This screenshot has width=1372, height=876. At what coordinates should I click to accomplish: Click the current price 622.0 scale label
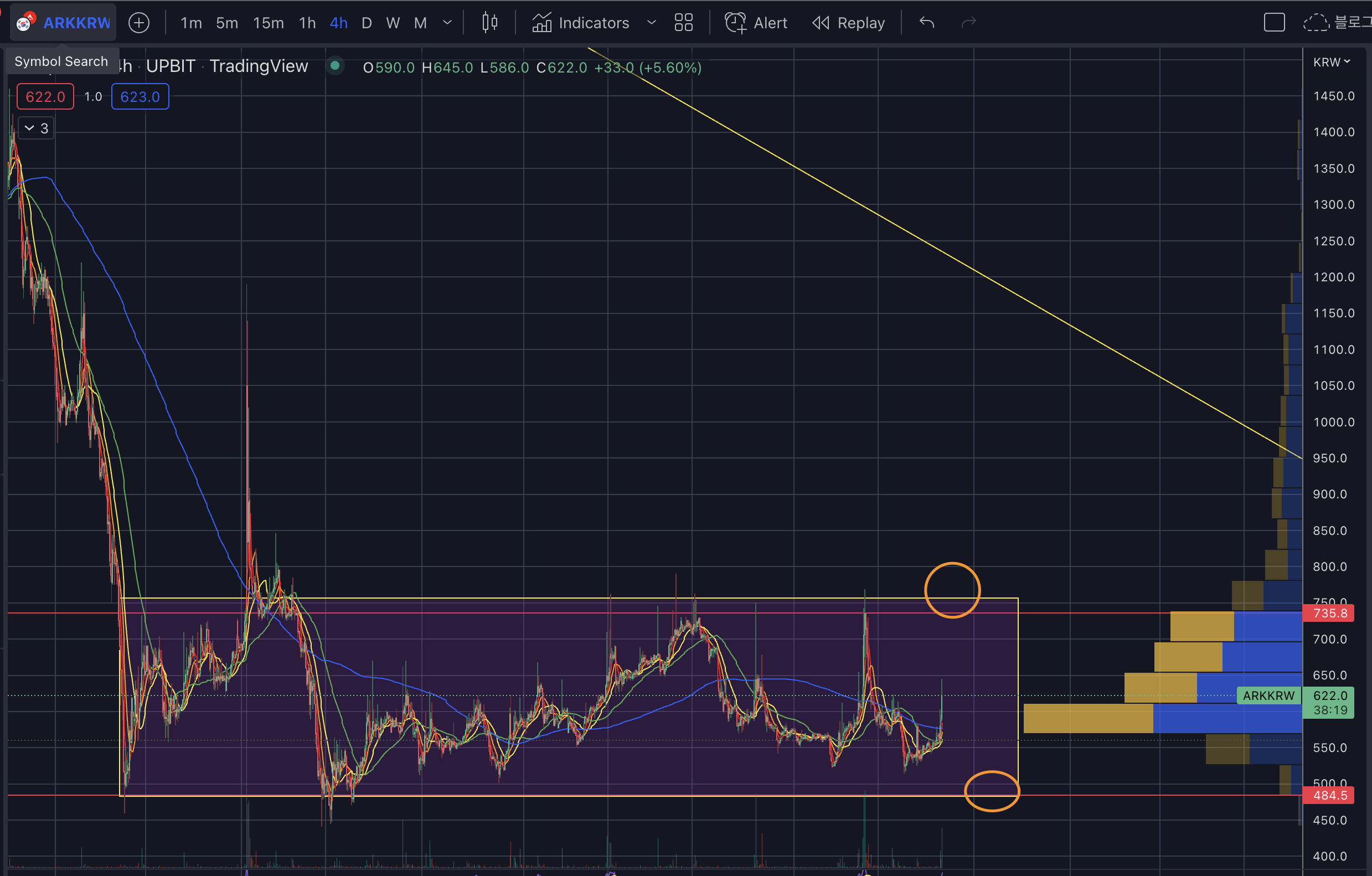point(1329,695)
